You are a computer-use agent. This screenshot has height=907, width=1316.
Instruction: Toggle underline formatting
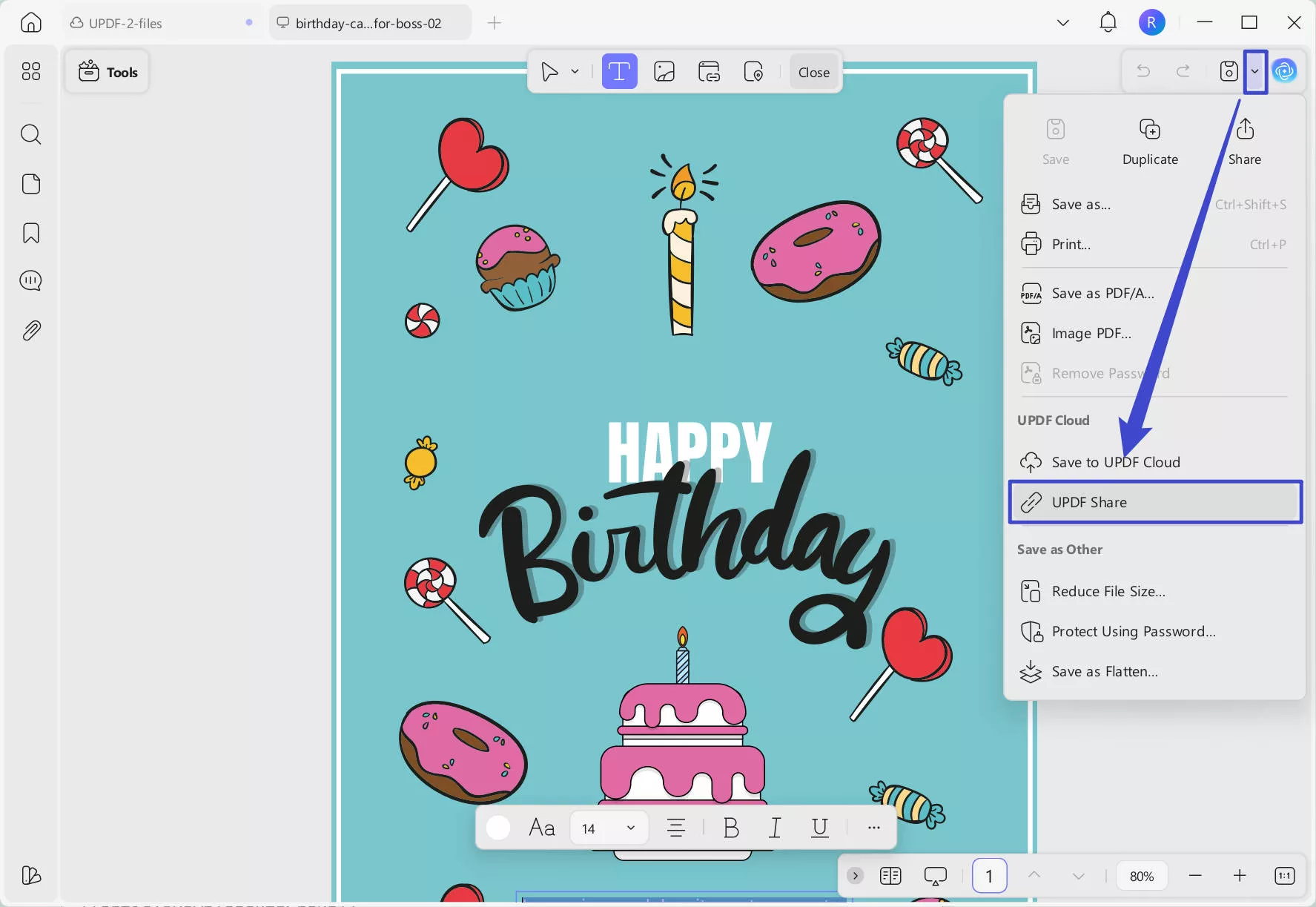click(x=819, y=828)
